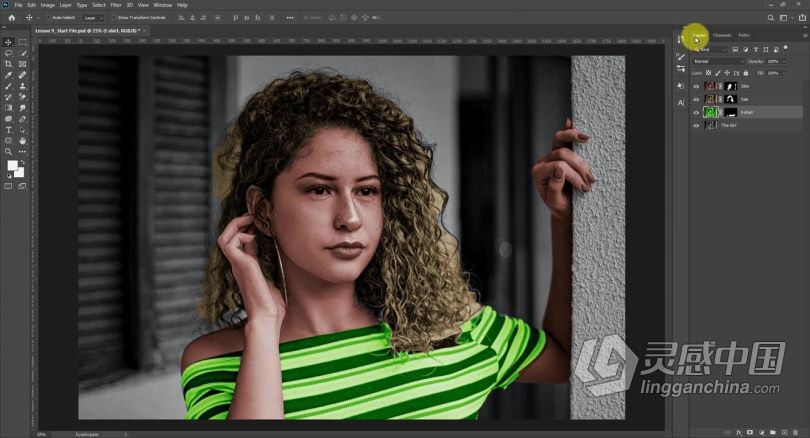Switch to the Channels tab

[722, 36]
